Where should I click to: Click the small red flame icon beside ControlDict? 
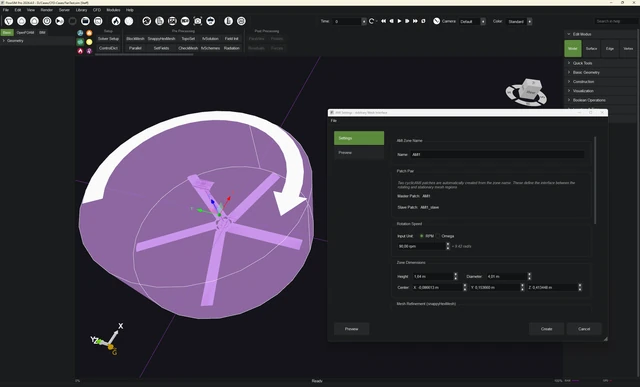80,51
